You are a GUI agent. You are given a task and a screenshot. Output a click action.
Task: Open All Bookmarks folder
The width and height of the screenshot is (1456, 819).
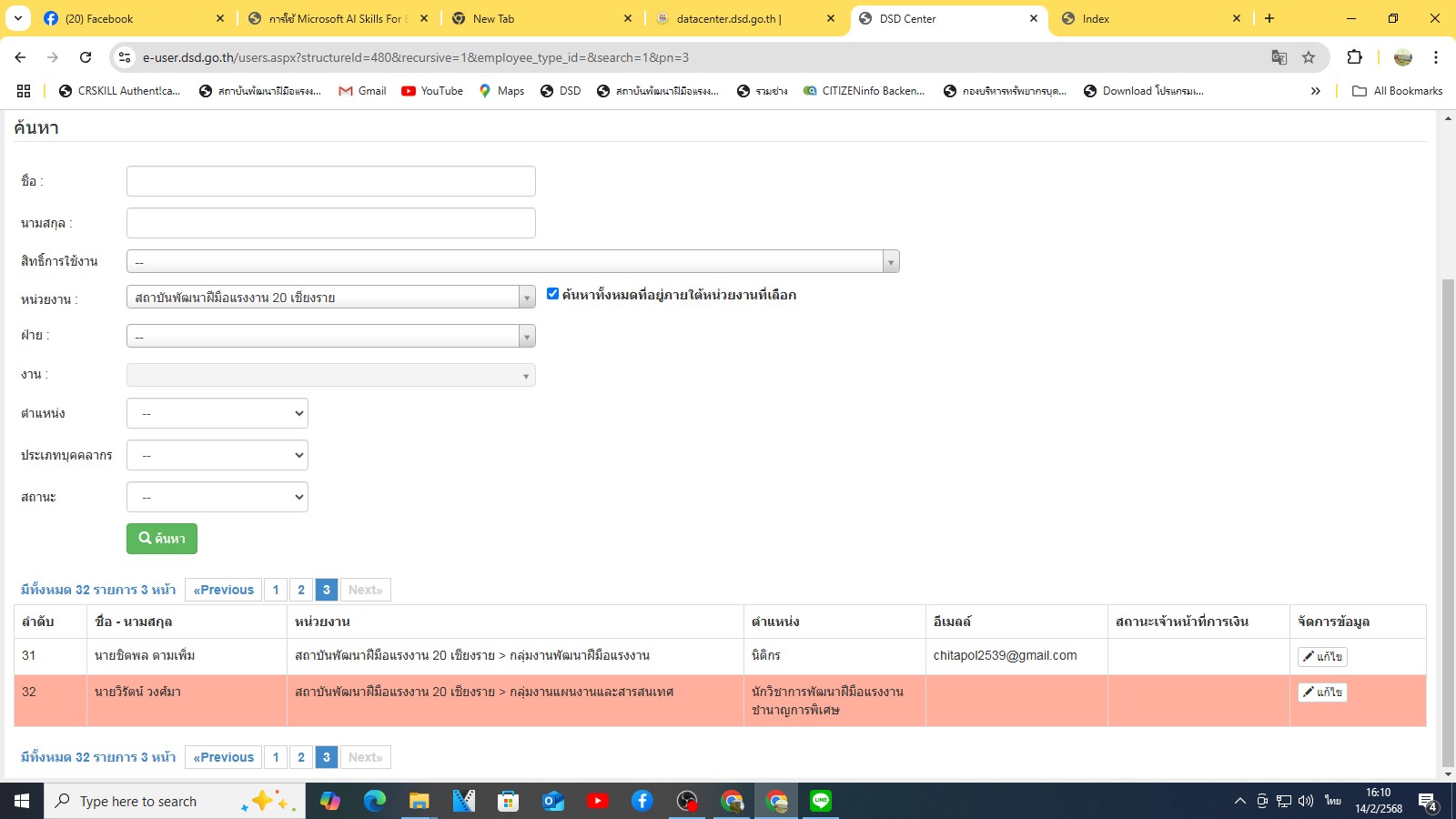click(1398, 91)
